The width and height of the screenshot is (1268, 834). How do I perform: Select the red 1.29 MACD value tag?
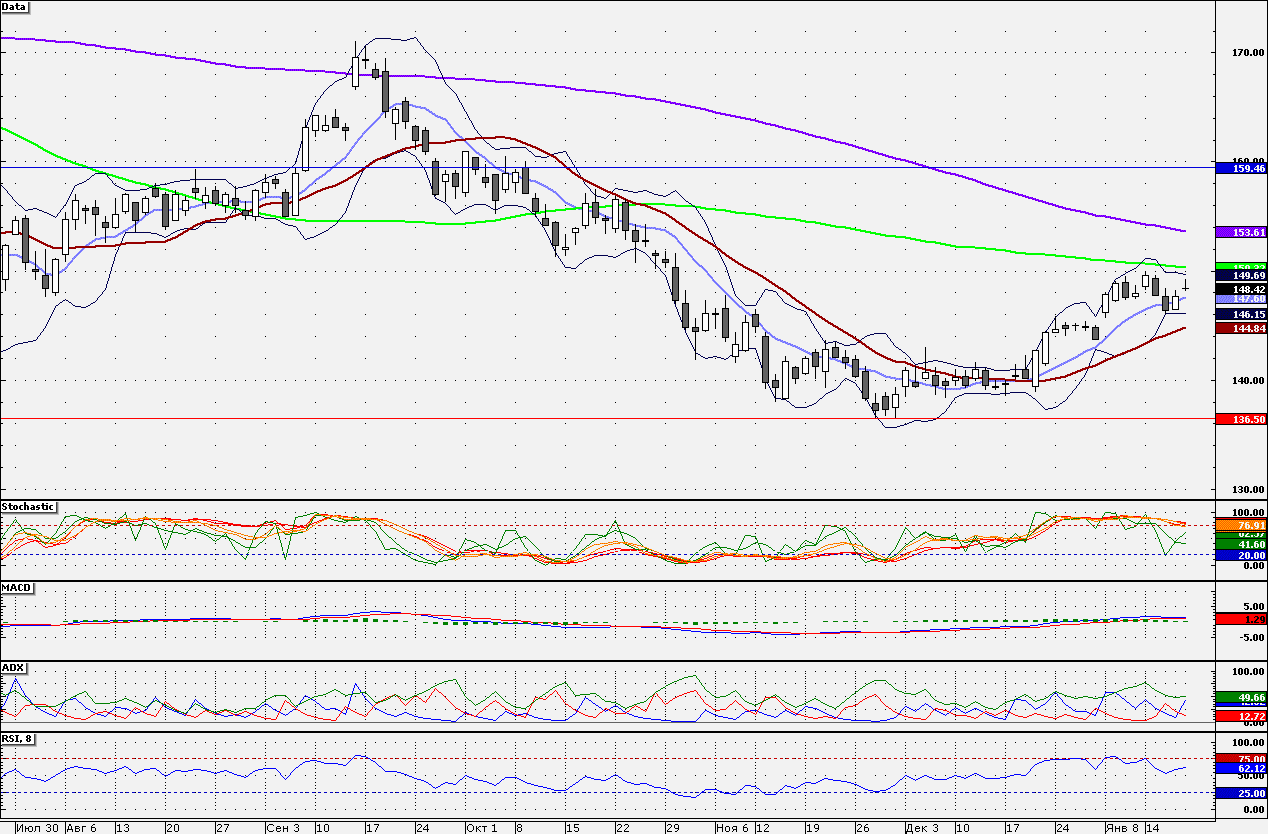click(x=1240, y=620)
